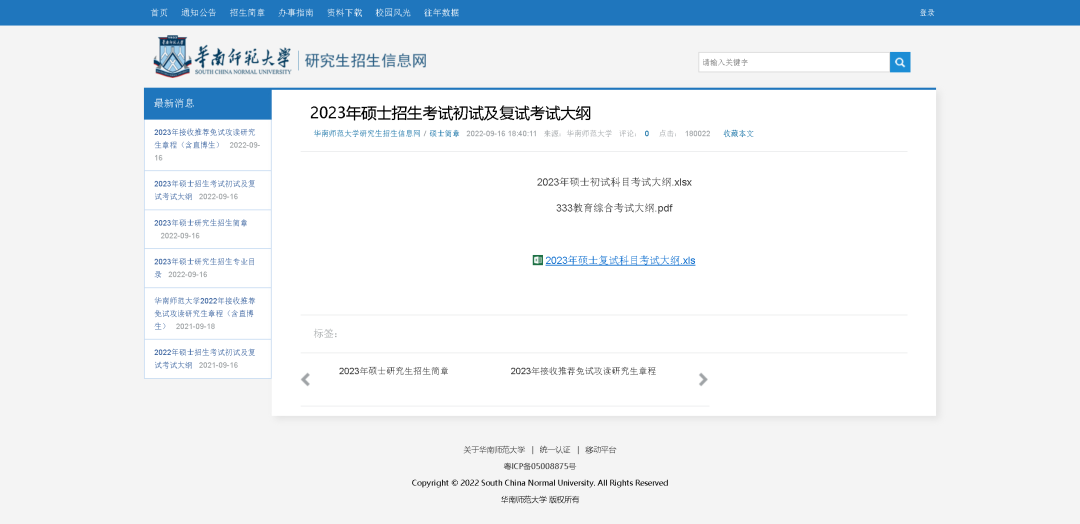The height and width of the screenshot is (524, 1080).
Task: Open the 资料下载 navigation item
Action: point(344,12)
